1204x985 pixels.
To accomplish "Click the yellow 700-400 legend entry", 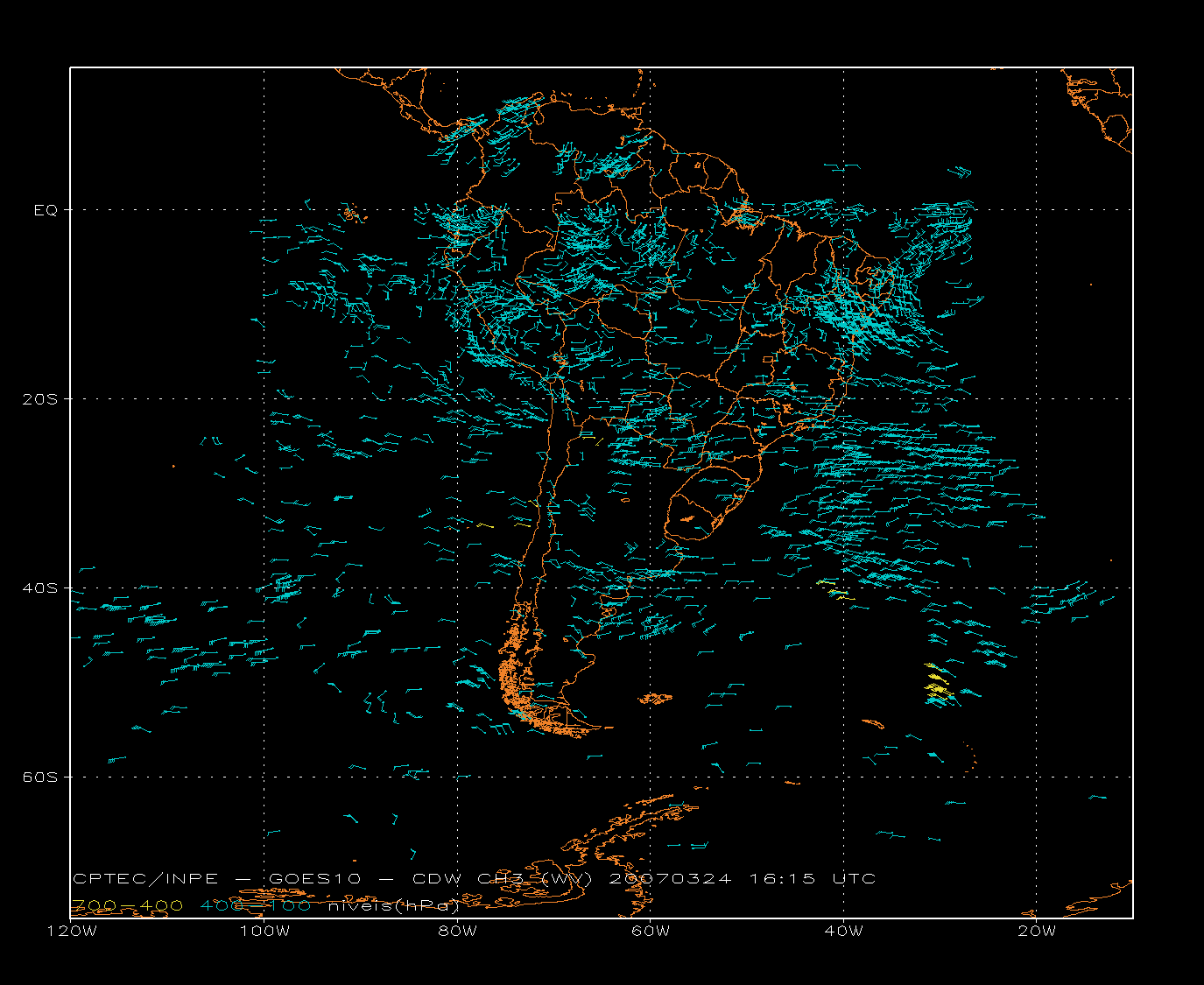I will tap(128, 905).
